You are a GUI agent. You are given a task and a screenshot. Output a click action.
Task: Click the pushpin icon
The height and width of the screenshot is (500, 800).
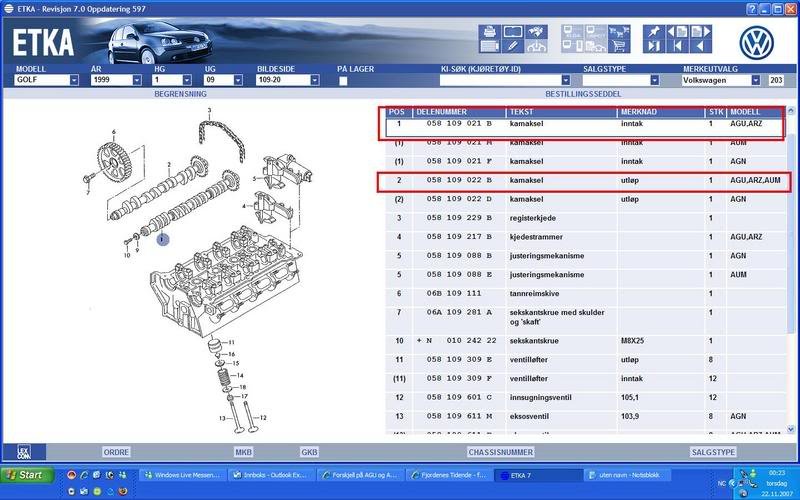click(x=652, y=33)
